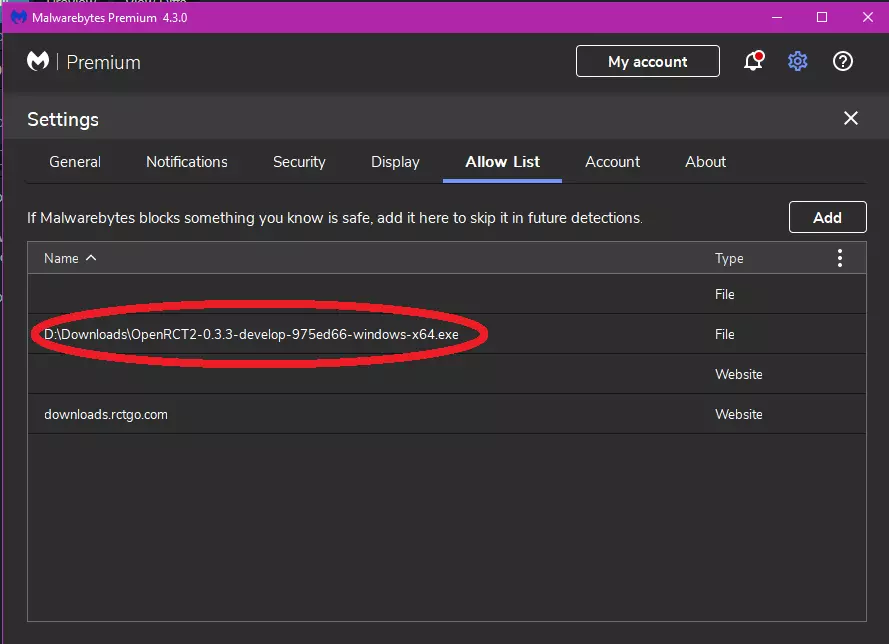
Task: Toggle Name column sort arrow
Action: point(91,258)
